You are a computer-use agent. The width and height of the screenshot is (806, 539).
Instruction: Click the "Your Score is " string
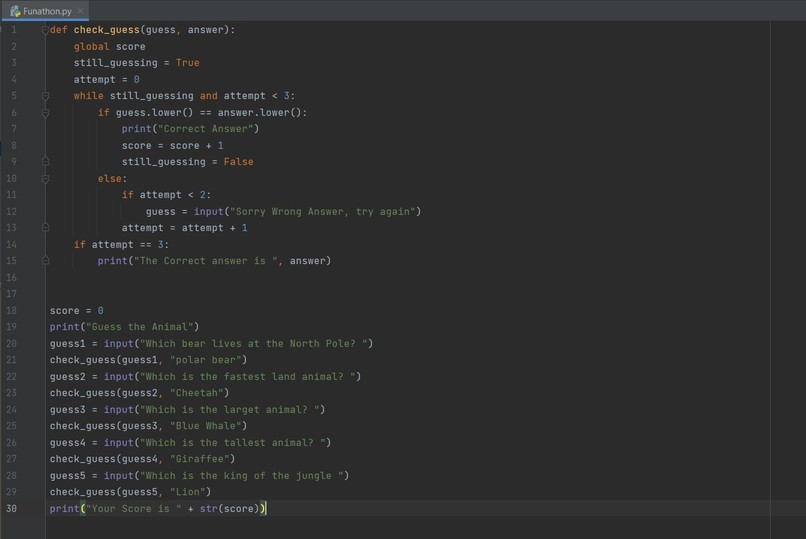134,509
